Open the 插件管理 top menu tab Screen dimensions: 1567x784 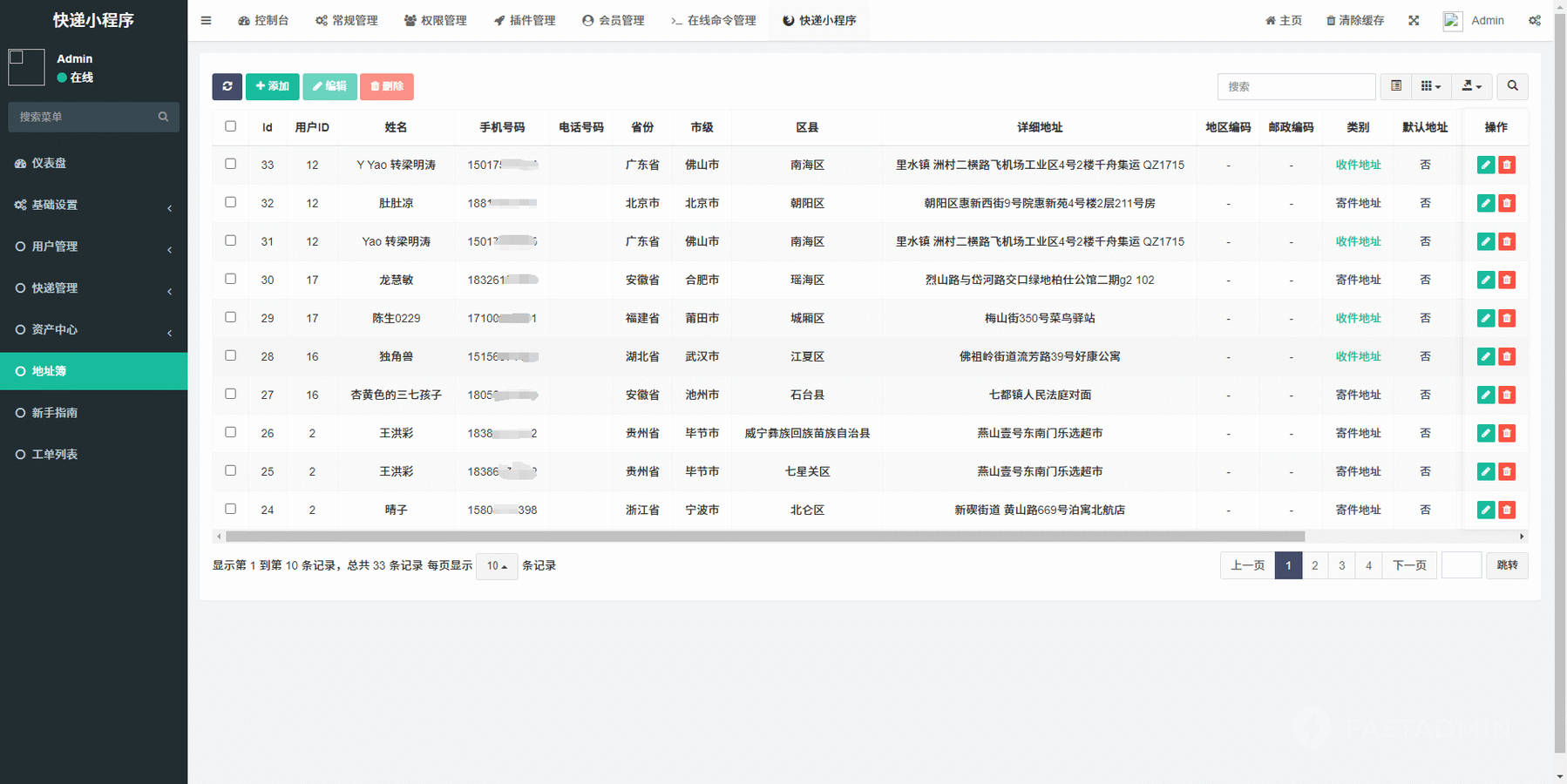pos(525,20)
